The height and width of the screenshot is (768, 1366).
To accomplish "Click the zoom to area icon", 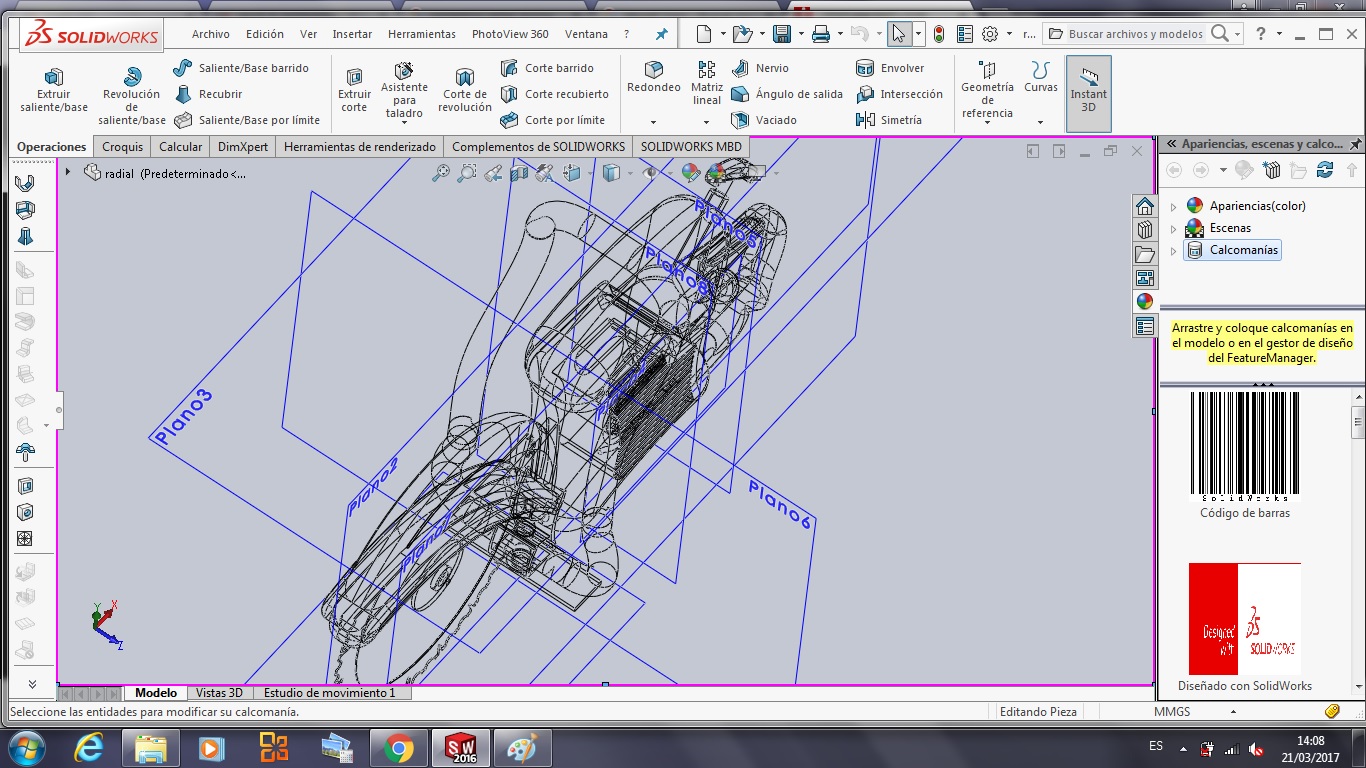I will click(x=467, y=173).
